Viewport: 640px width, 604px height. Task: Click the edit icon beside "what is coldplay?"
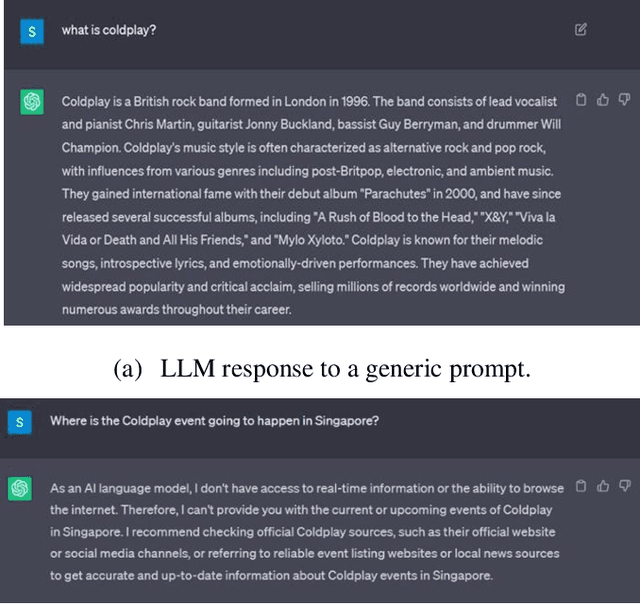(x=581, y=30)
